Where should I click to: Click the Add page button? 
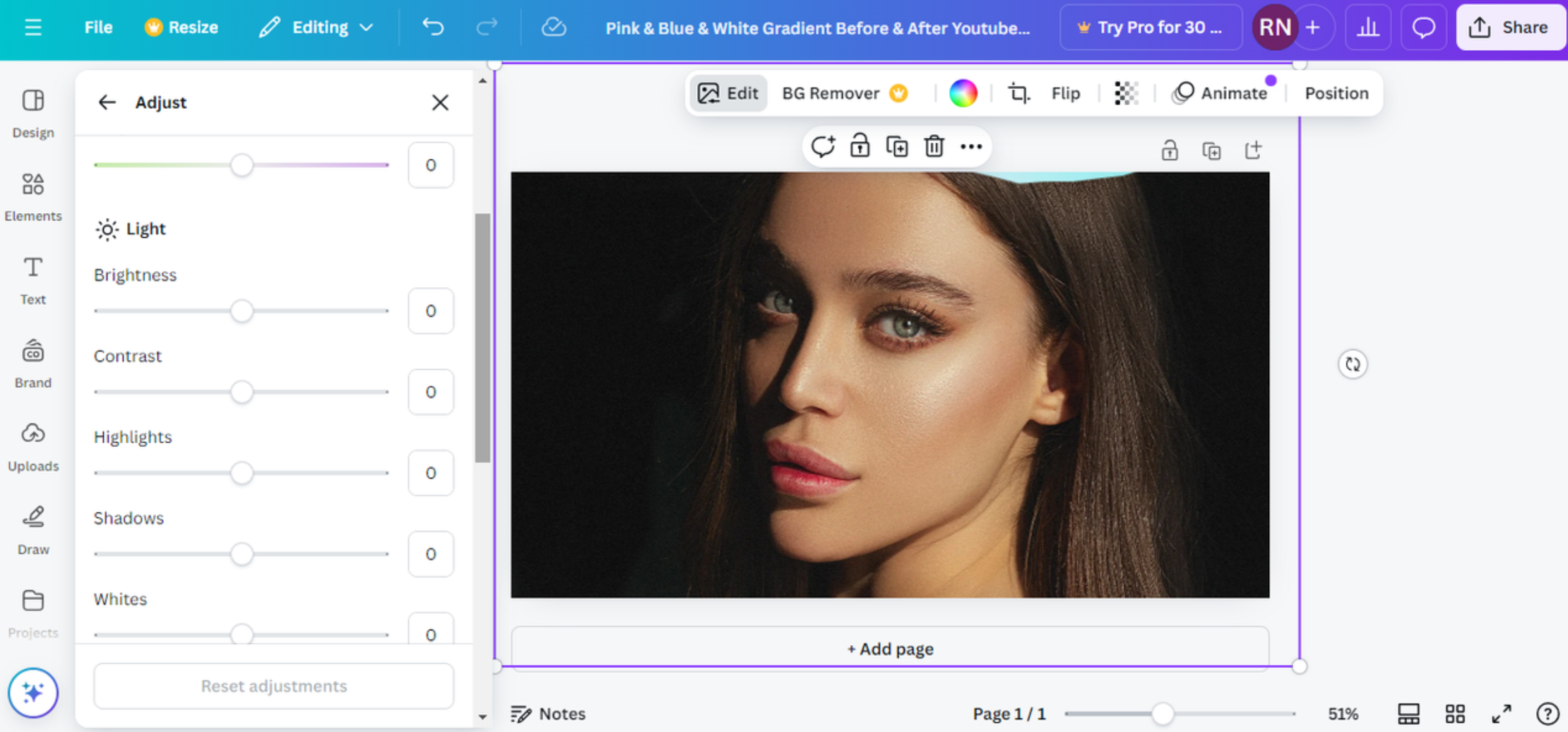(x=889, y=648)
